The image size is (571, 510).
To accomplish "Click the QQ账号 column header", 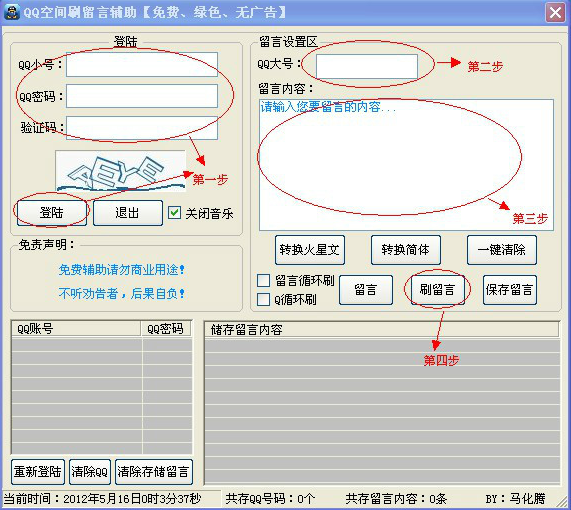I will tap(76, 329).
